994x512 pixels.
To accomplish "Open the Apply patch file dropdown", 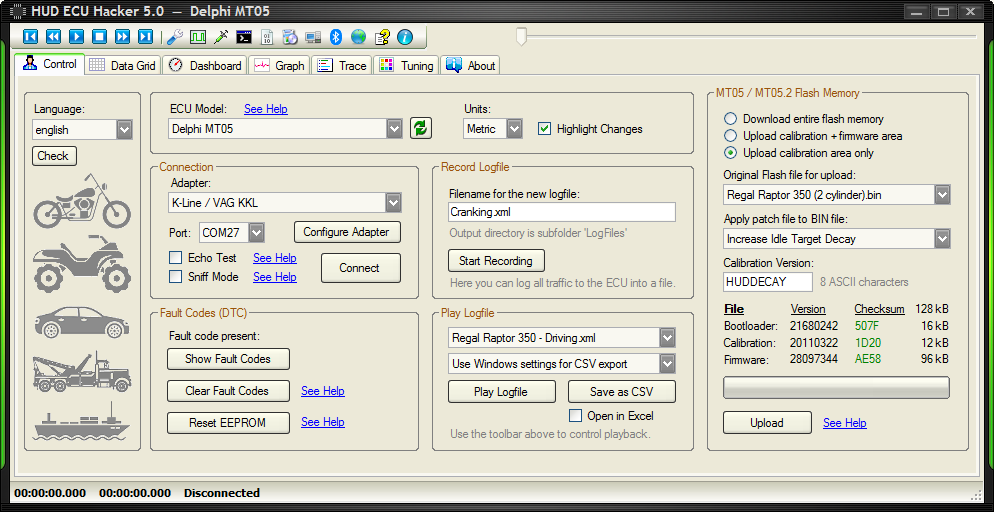I will pos(941,238).
